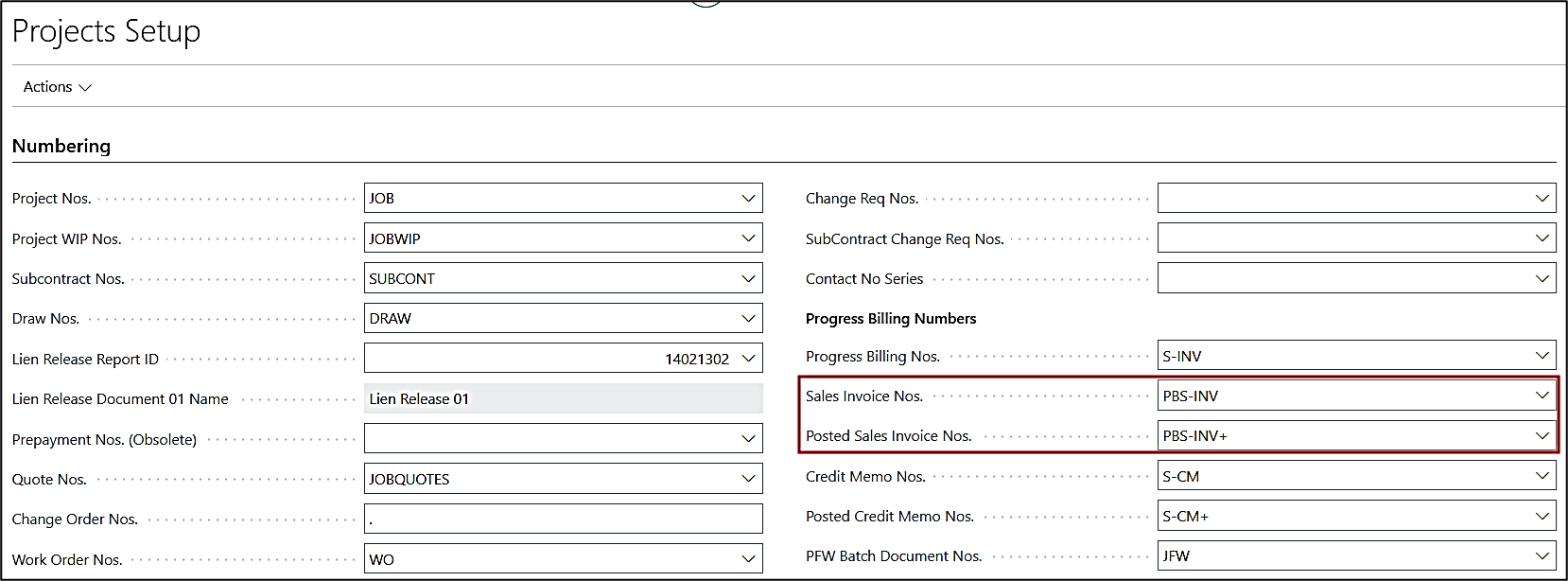
Task: Open the Subcontract Nos. dropdown list
Action: point(748,279)
